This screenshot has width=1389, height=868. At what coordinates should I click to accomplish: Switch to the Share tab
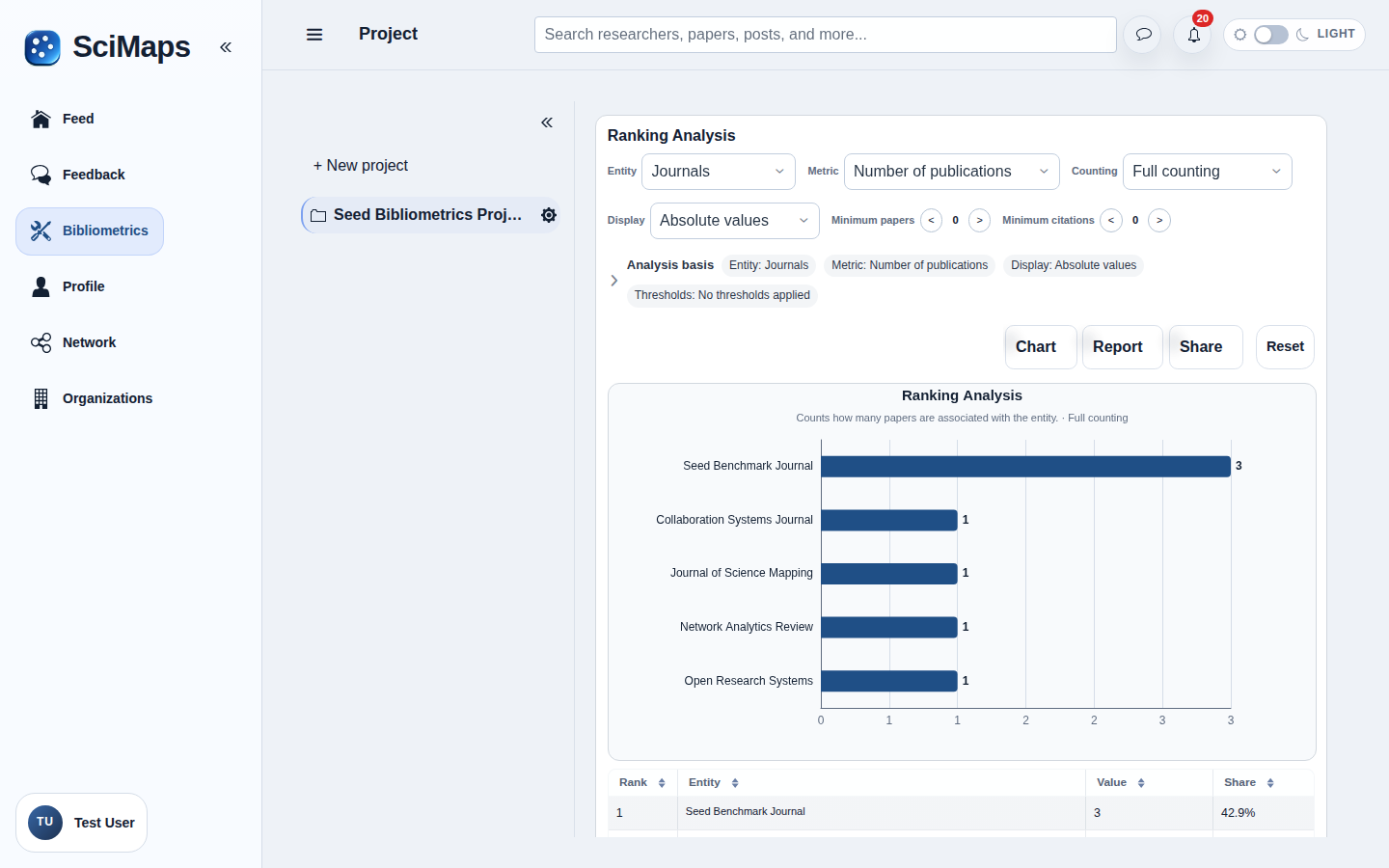1206,347
